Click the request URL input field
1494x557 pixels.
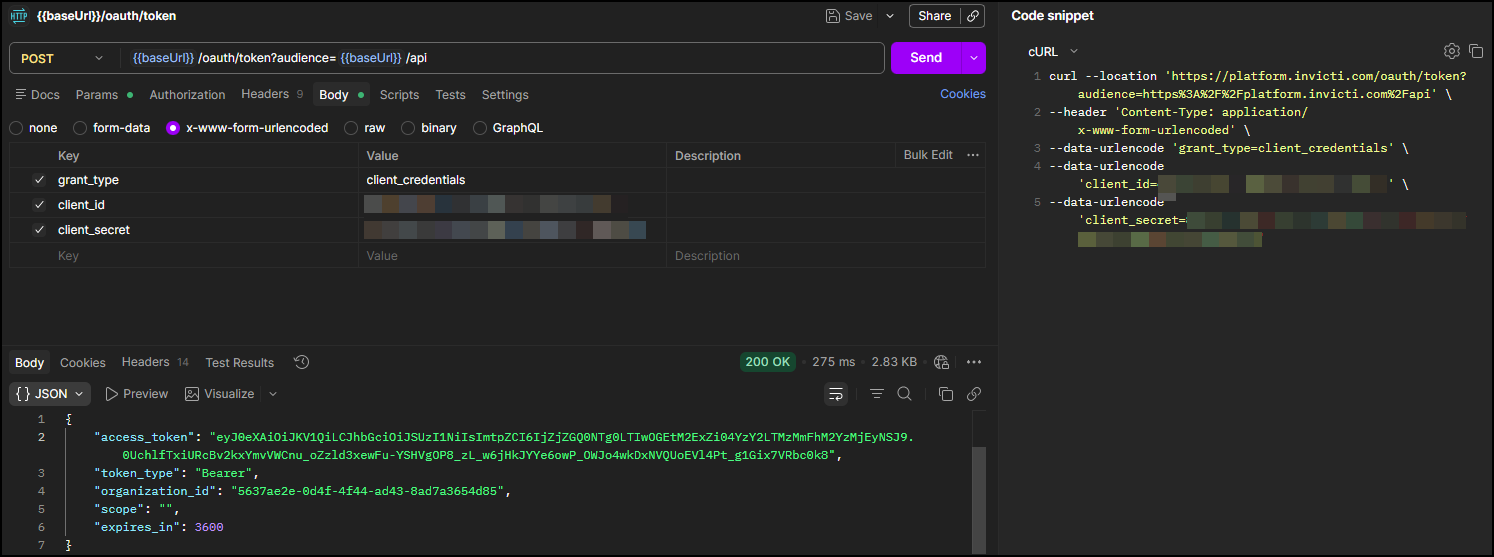tap(600, 58)
